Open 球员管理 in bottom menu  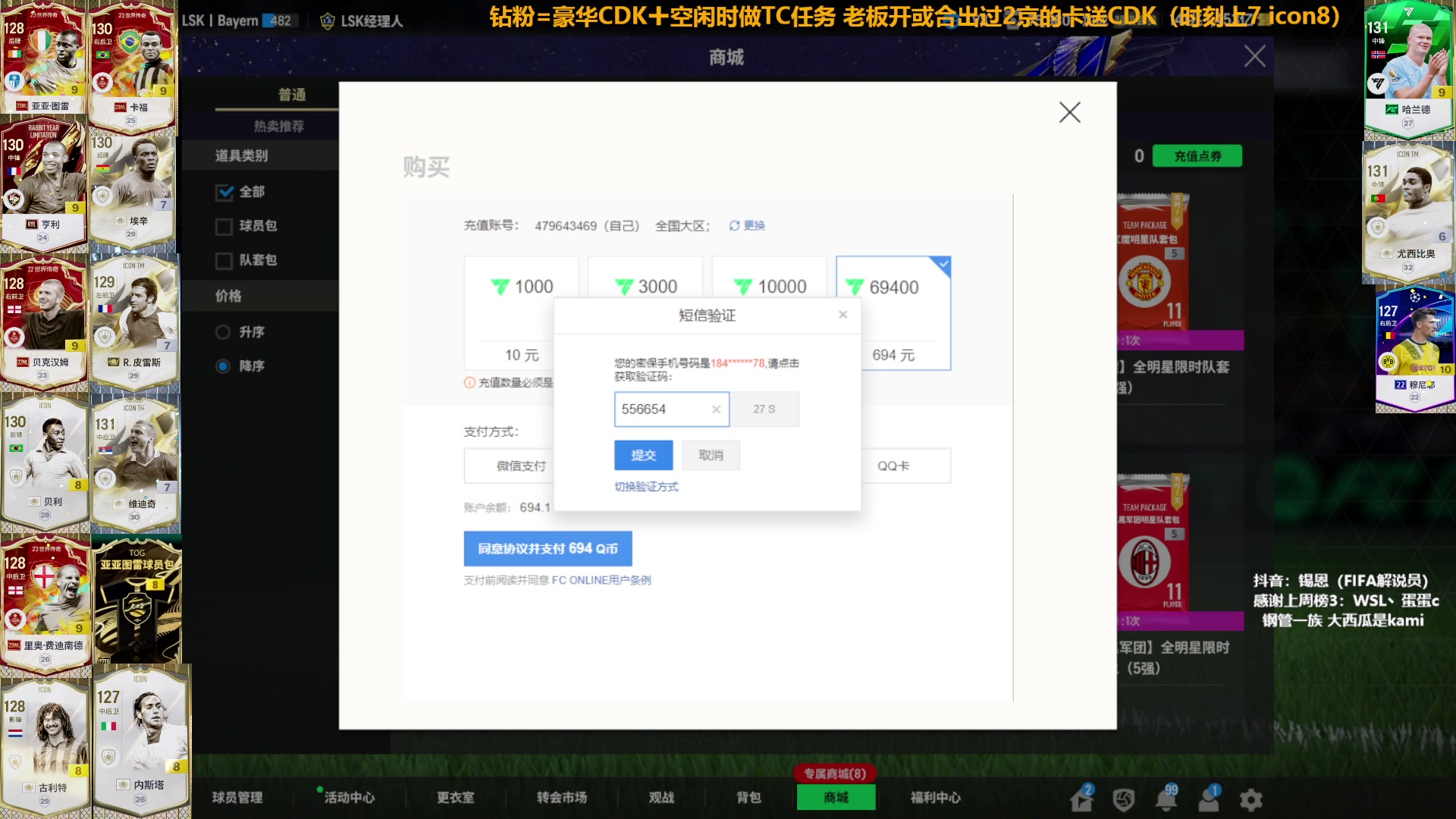tap(237, 798)
